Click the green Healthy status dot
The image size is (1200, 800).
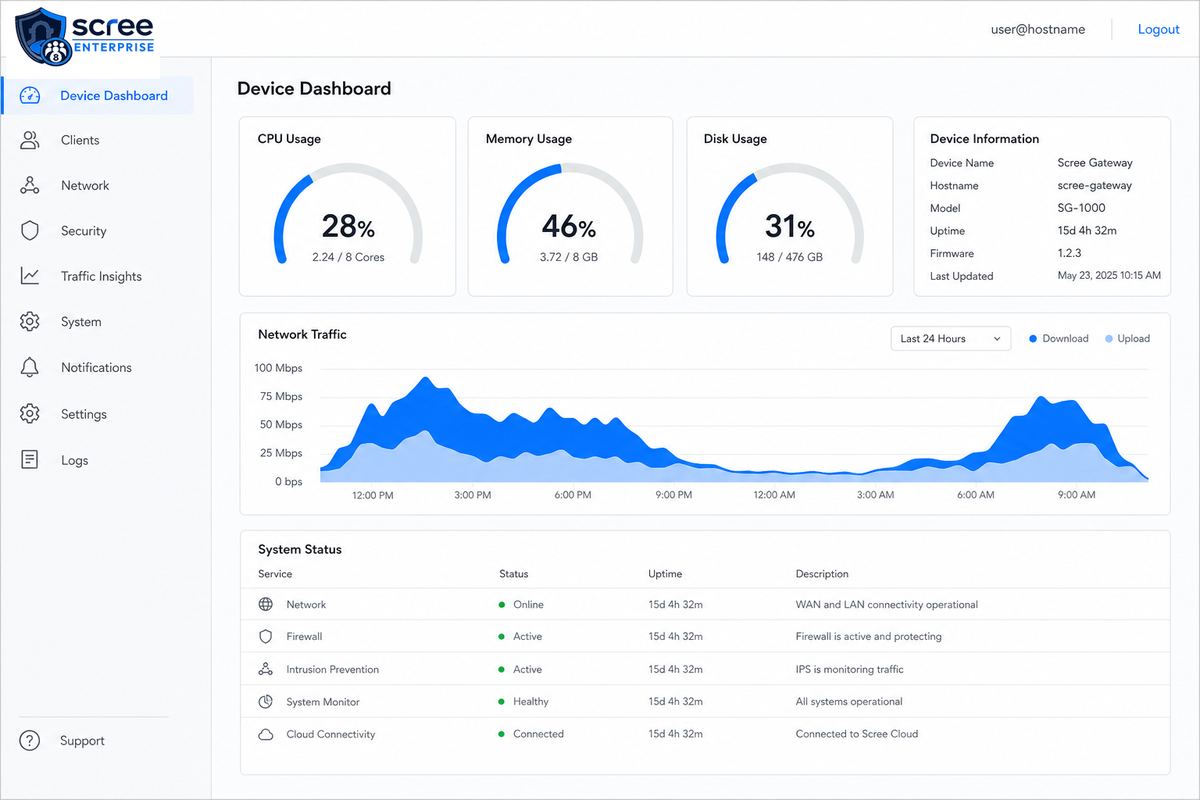pos(502,702)
